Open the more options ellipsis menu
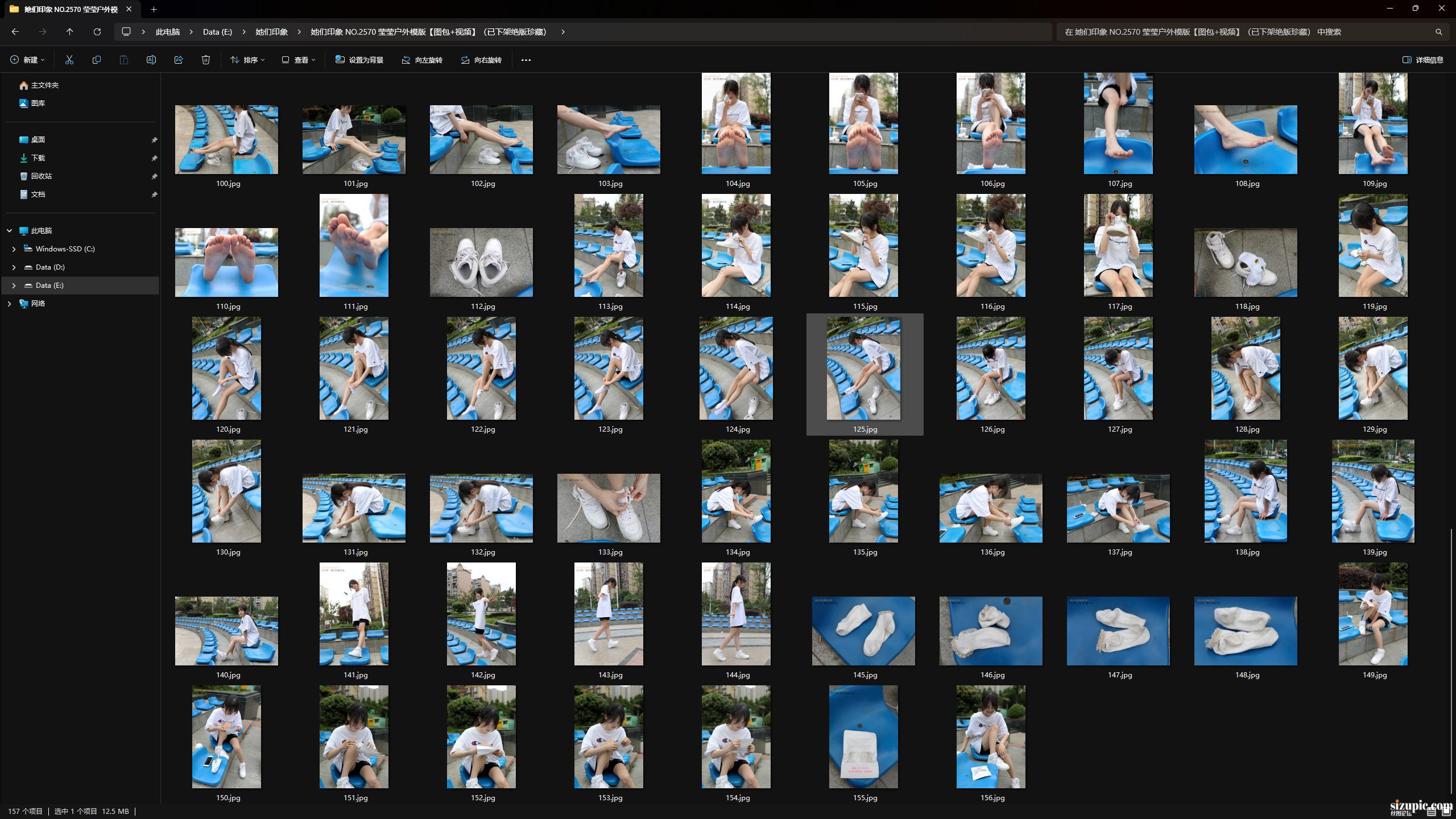Screen dimensions: 1456x819 [526, 60]
